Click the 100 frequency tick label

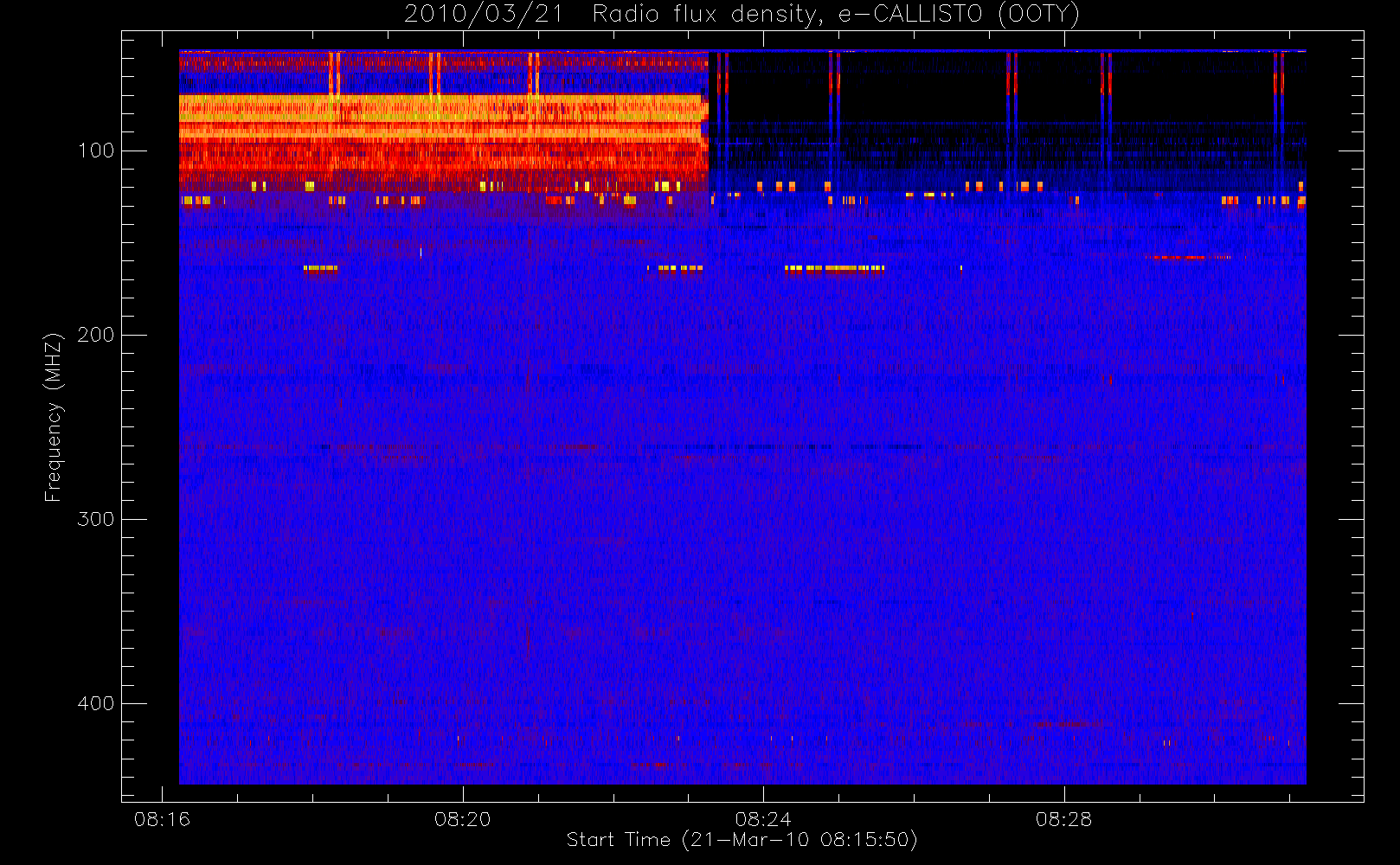click(96, 151)
